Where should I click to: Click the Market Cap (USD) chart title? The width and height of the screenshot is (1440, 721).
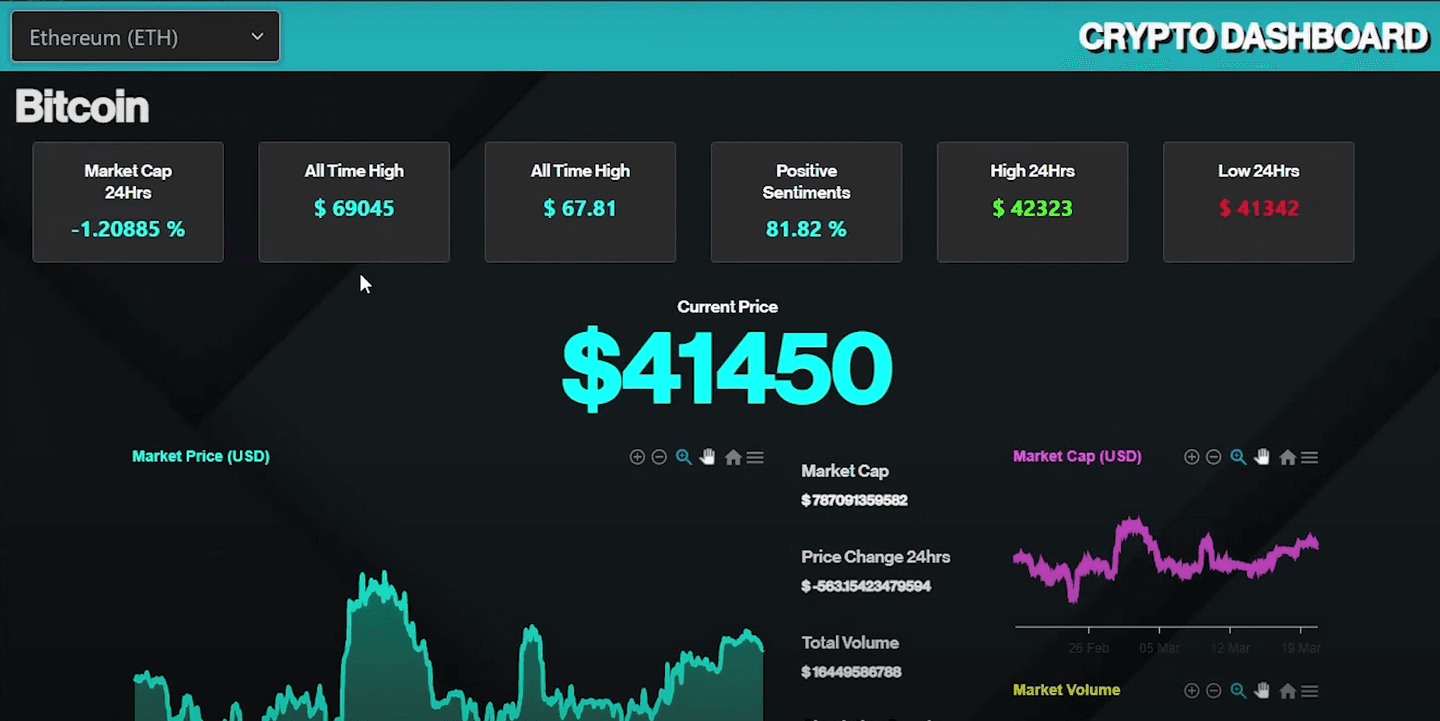click(1077, 456)
